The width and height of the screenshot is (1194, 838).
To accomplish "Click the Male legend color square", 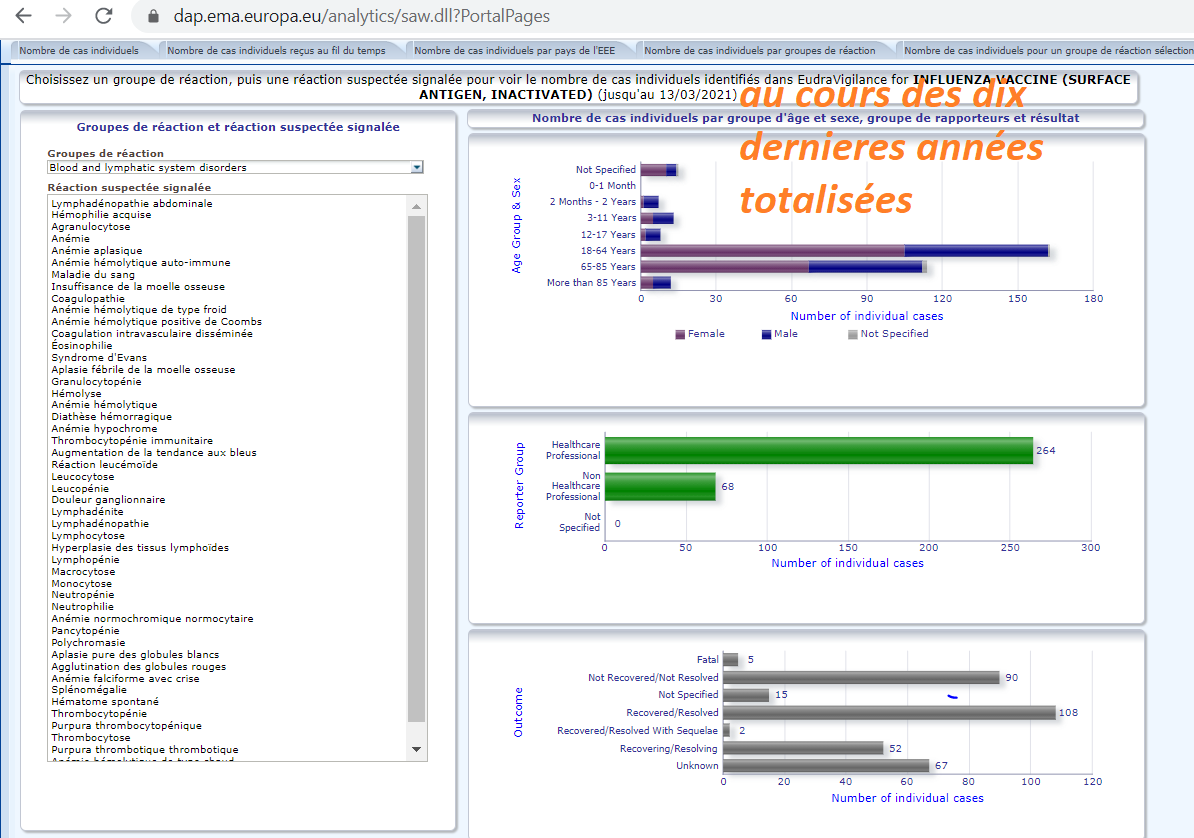I will [x=767, y=334].
